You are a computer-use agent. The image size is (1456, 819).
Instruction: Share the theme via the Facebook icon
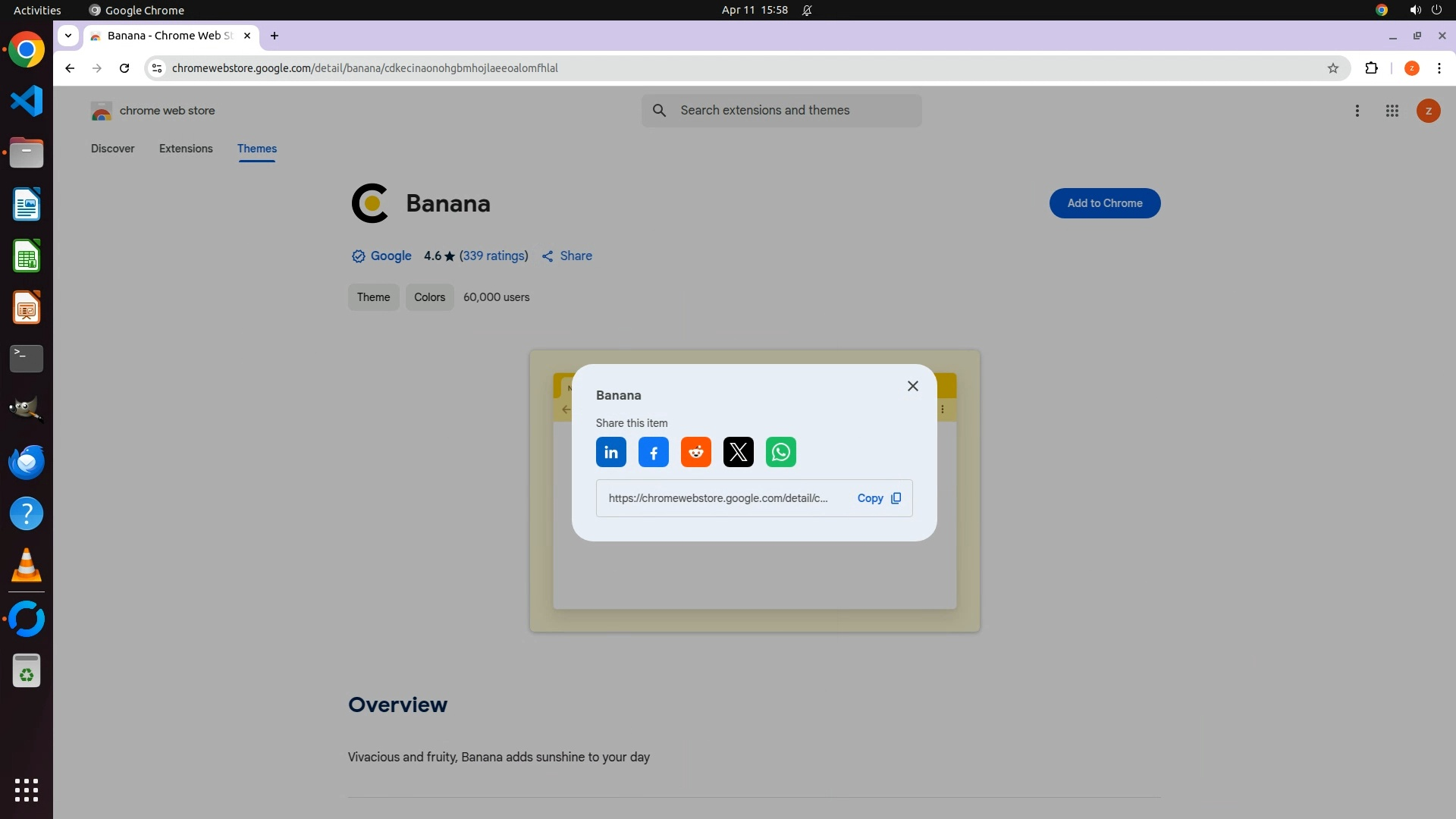(653, 453)
